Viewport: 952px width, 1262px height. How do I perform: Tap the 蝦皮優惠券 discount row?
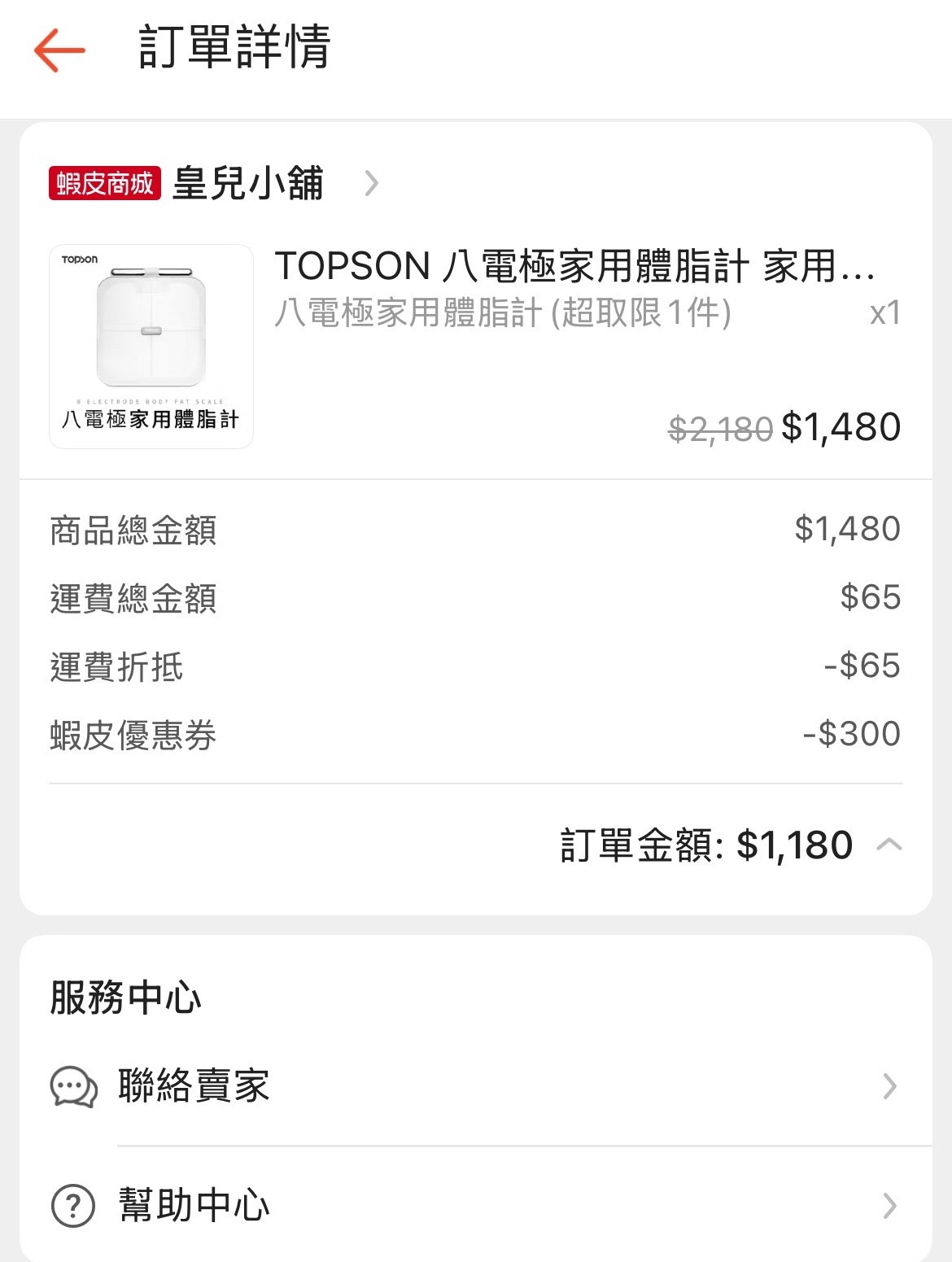pyautogui.click(x=475, y=734)
